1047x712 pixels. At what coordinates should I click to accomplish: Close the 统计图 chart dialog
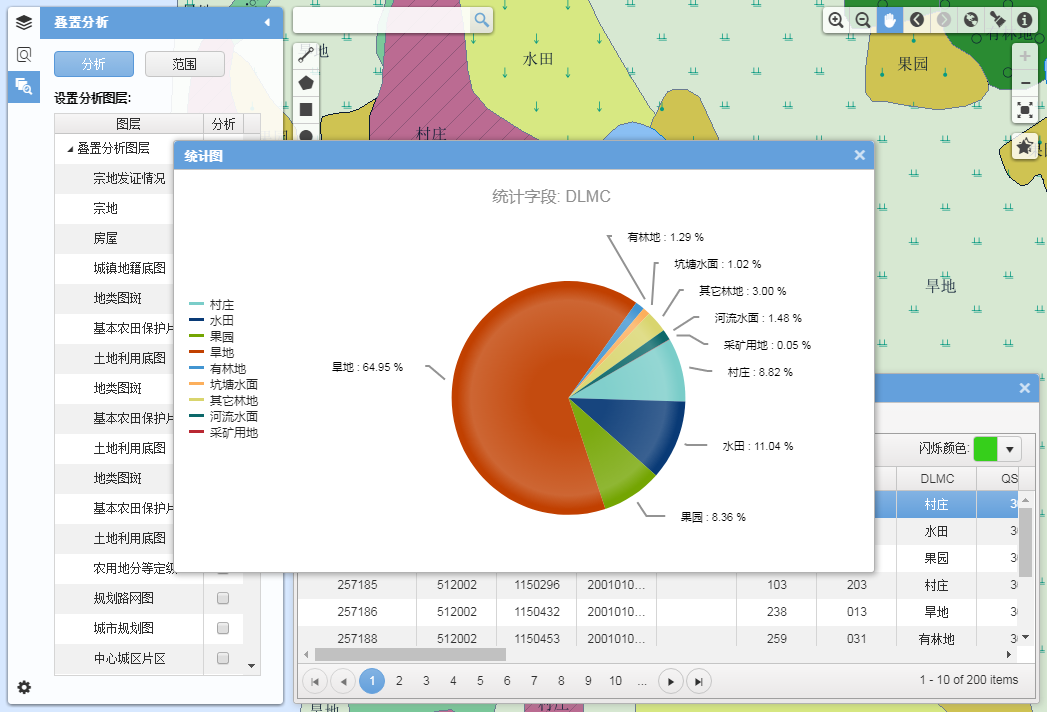point(859,155)
